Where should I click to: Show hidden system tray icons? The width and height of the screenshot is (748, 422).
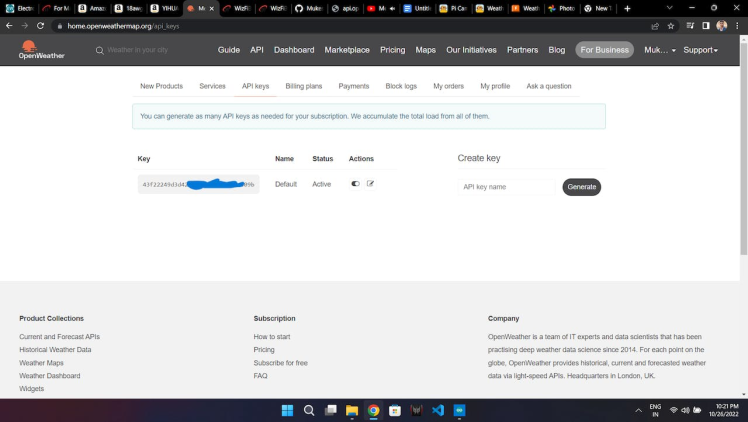coord(638,410)
